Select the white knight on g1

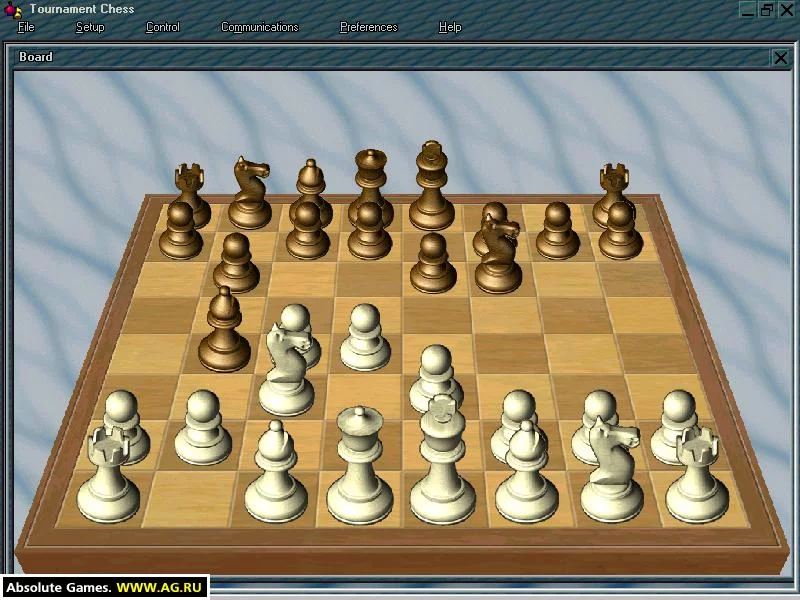[x=612, y=469]
